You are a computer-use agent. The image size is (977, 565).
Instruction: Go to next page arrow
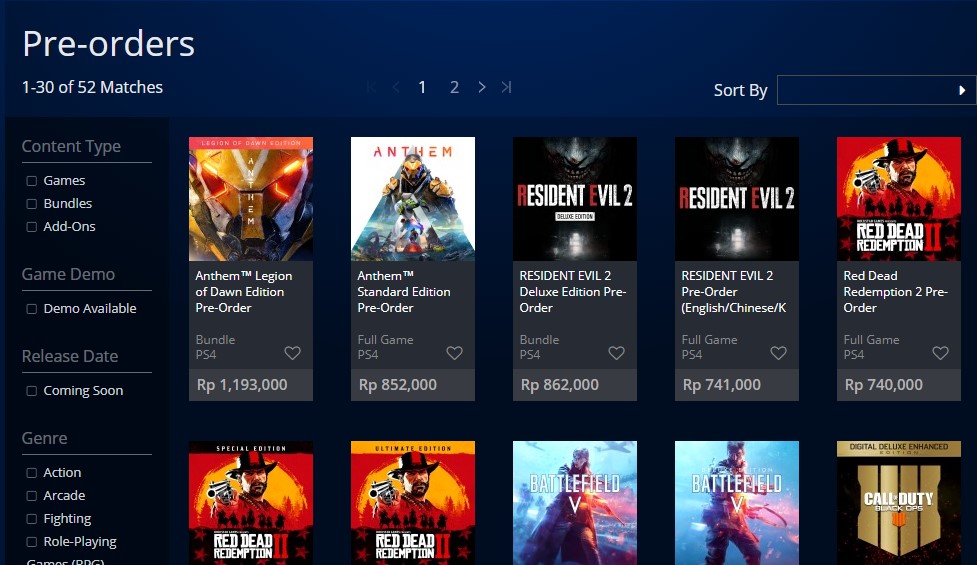pos(482,87)
